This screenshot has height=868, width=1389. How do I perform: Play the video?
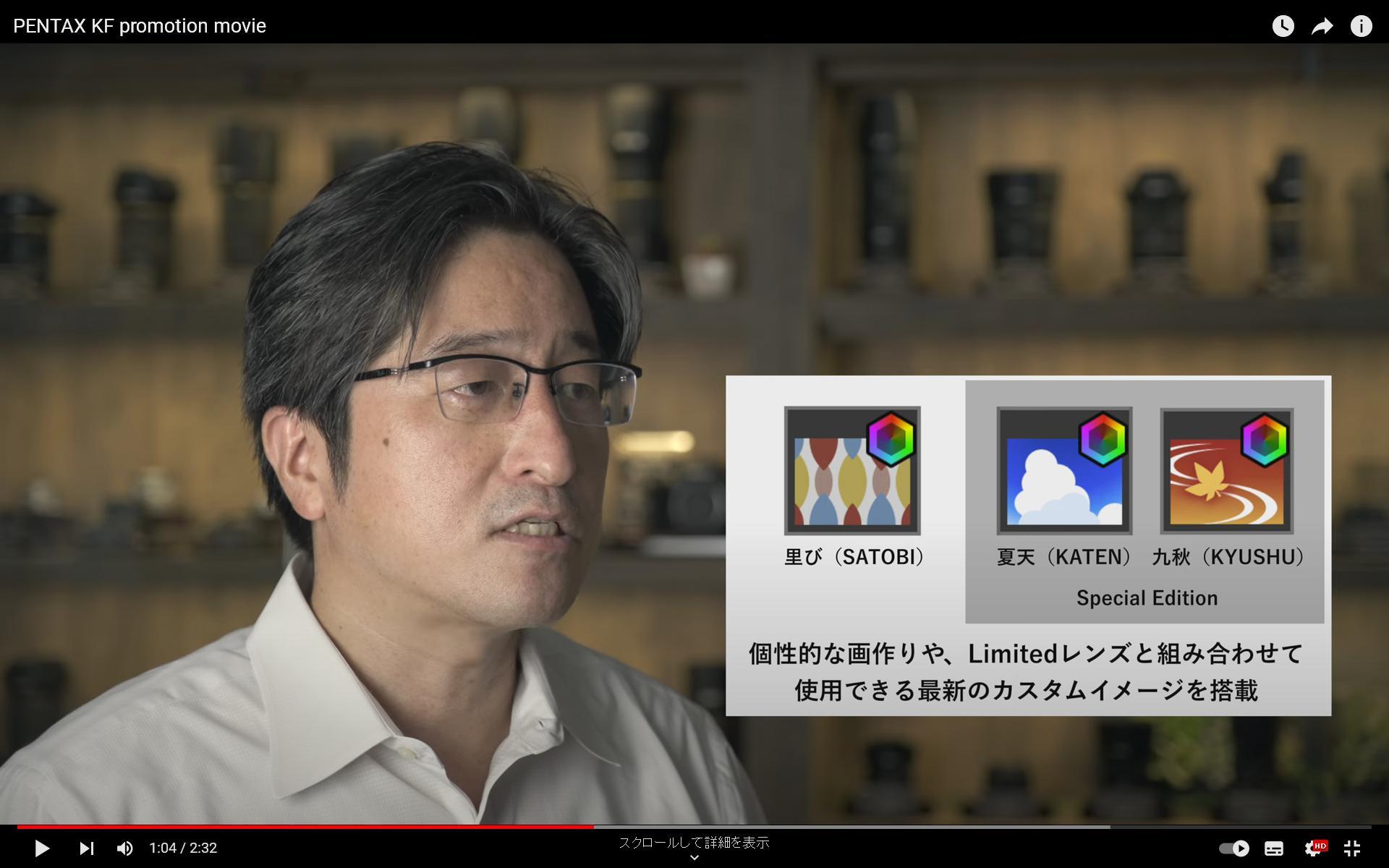(42, 848)
